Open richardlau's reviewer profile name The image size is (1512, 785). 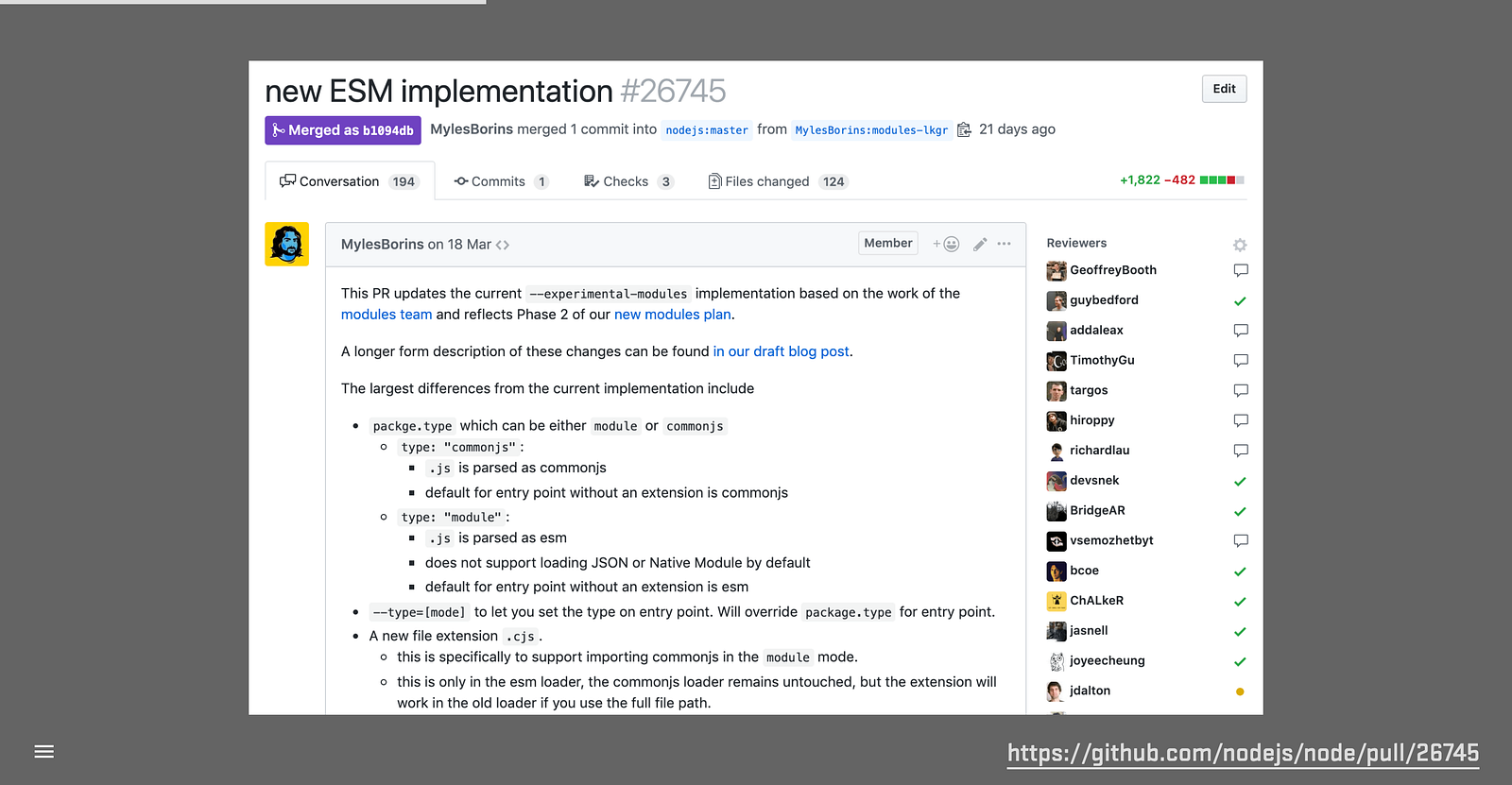coord(1100,451)
